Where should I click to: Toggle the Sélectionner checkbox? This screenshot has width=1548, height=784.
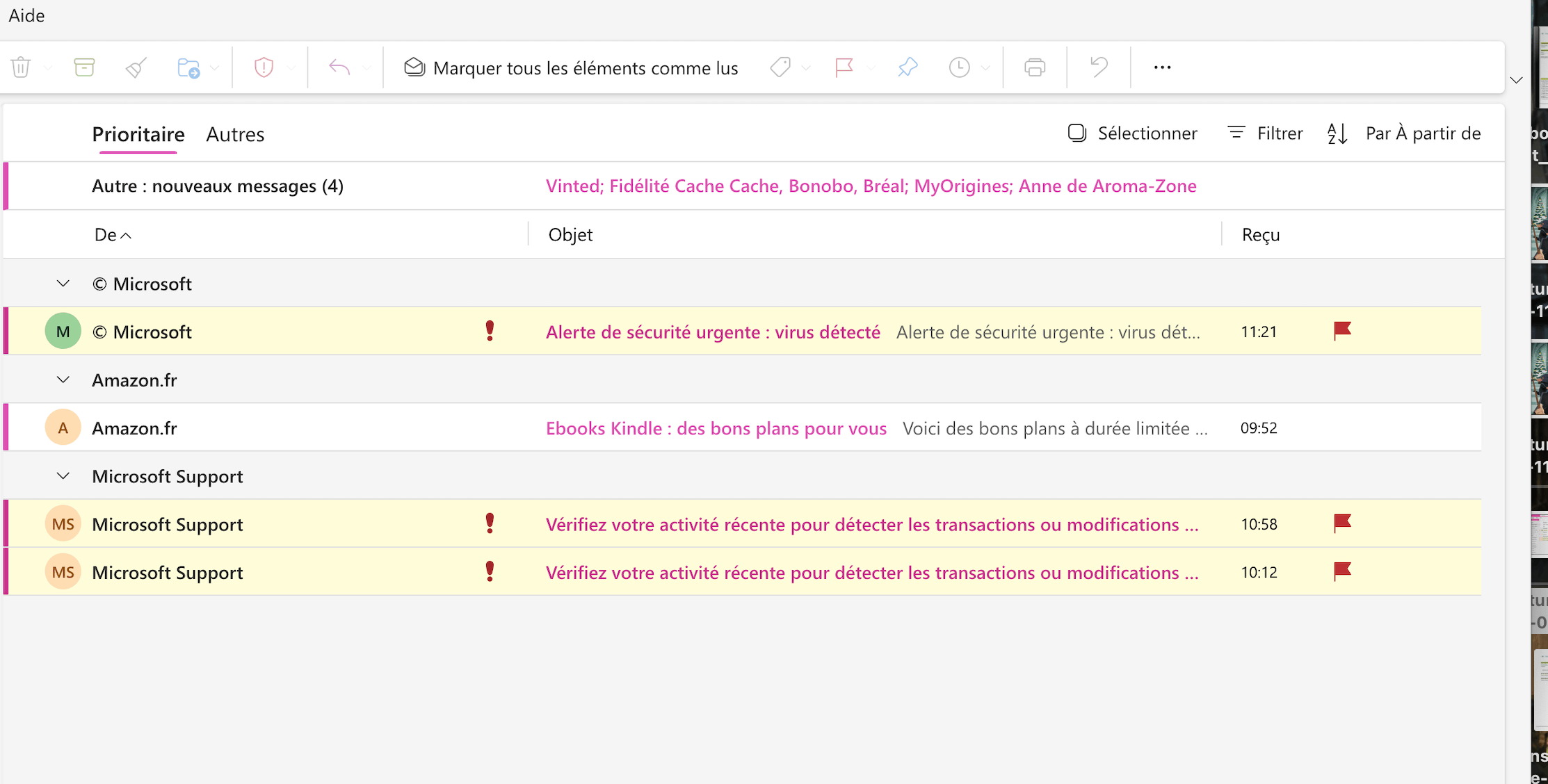click(1132, 133)
